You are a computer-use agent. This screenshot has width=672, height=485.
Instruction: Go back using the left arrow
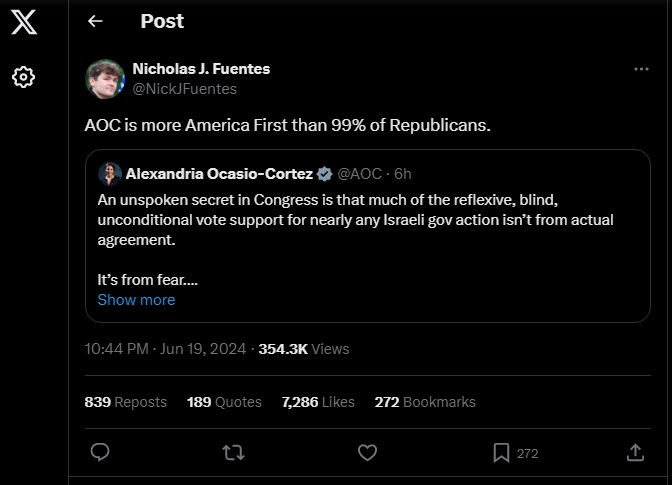pos(96,21)
